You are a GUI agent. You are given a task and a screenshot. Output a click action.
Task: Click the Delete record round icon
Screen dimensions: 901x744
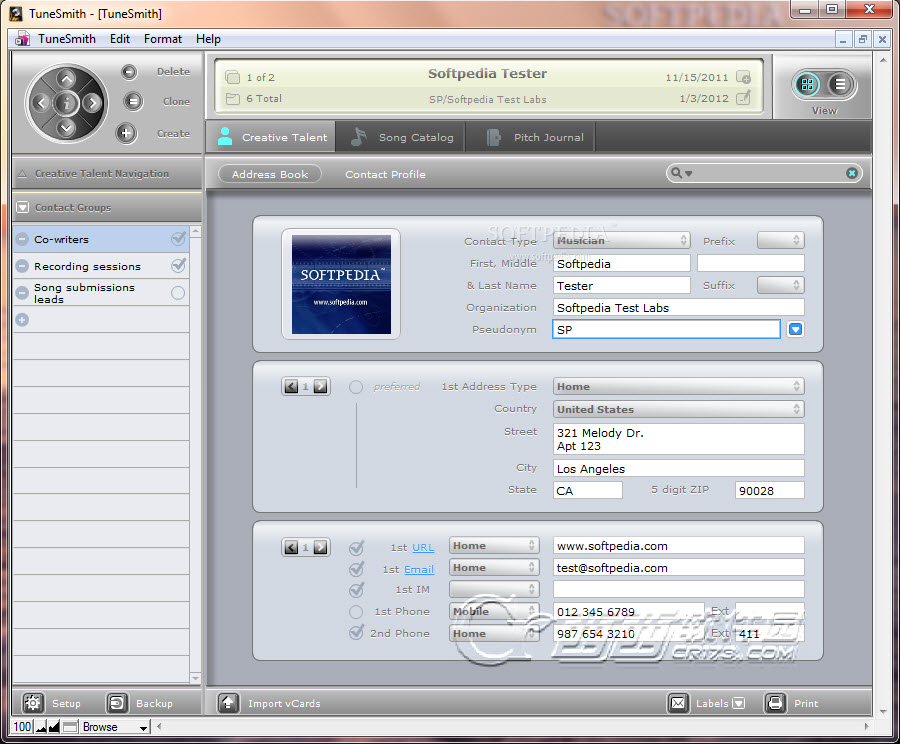(x=129, y=72)
